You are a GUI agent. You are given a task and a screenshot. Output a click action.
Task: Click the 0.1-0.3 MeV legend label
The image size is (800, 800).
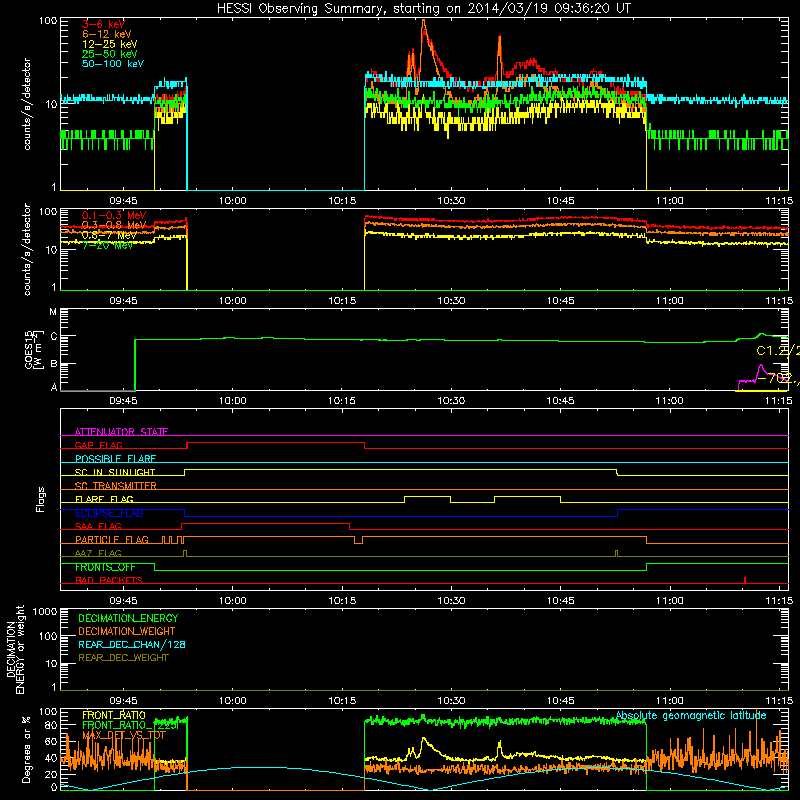coord(114,215)
